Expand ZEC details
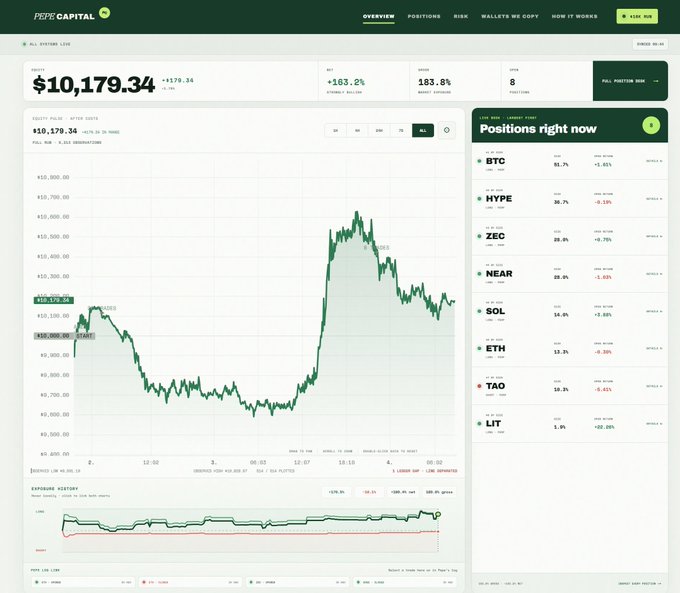The width and height of the screenshot is (680, 593). tap(654, 236)
